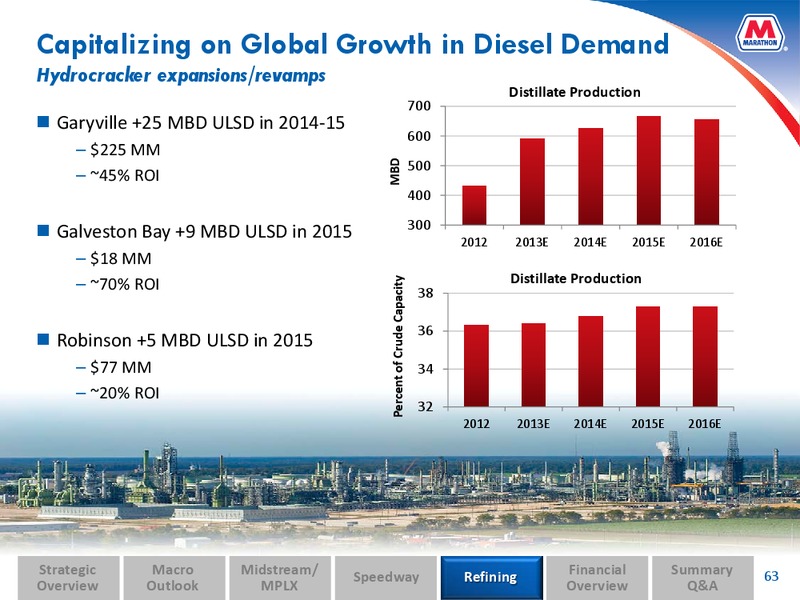Image resolution: width=800 pixels, height=600 pixels.
Task: Click the 2015E bar in the percent capacity chart
Action: [x=647, y=357]
